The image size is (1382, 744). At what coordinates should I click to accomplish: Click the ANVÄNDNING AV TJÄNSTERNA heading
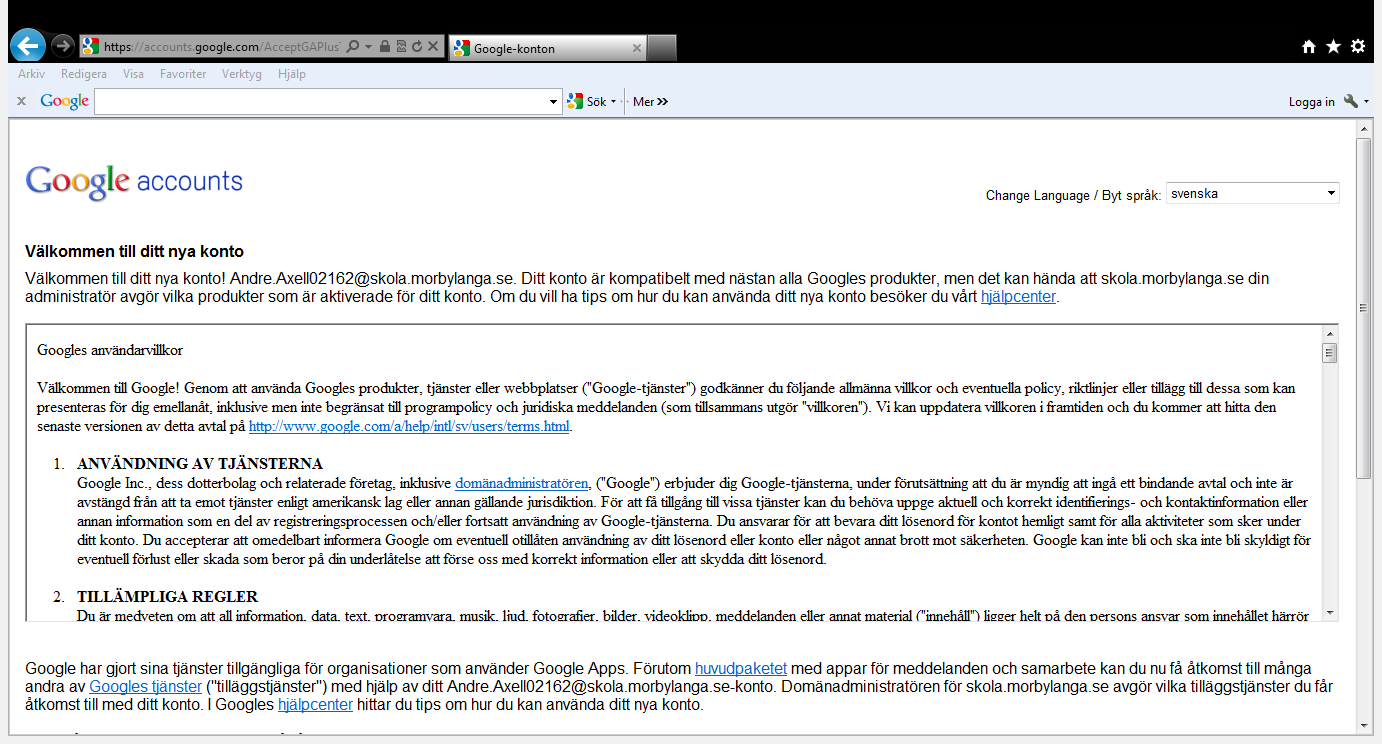point(200,464)
